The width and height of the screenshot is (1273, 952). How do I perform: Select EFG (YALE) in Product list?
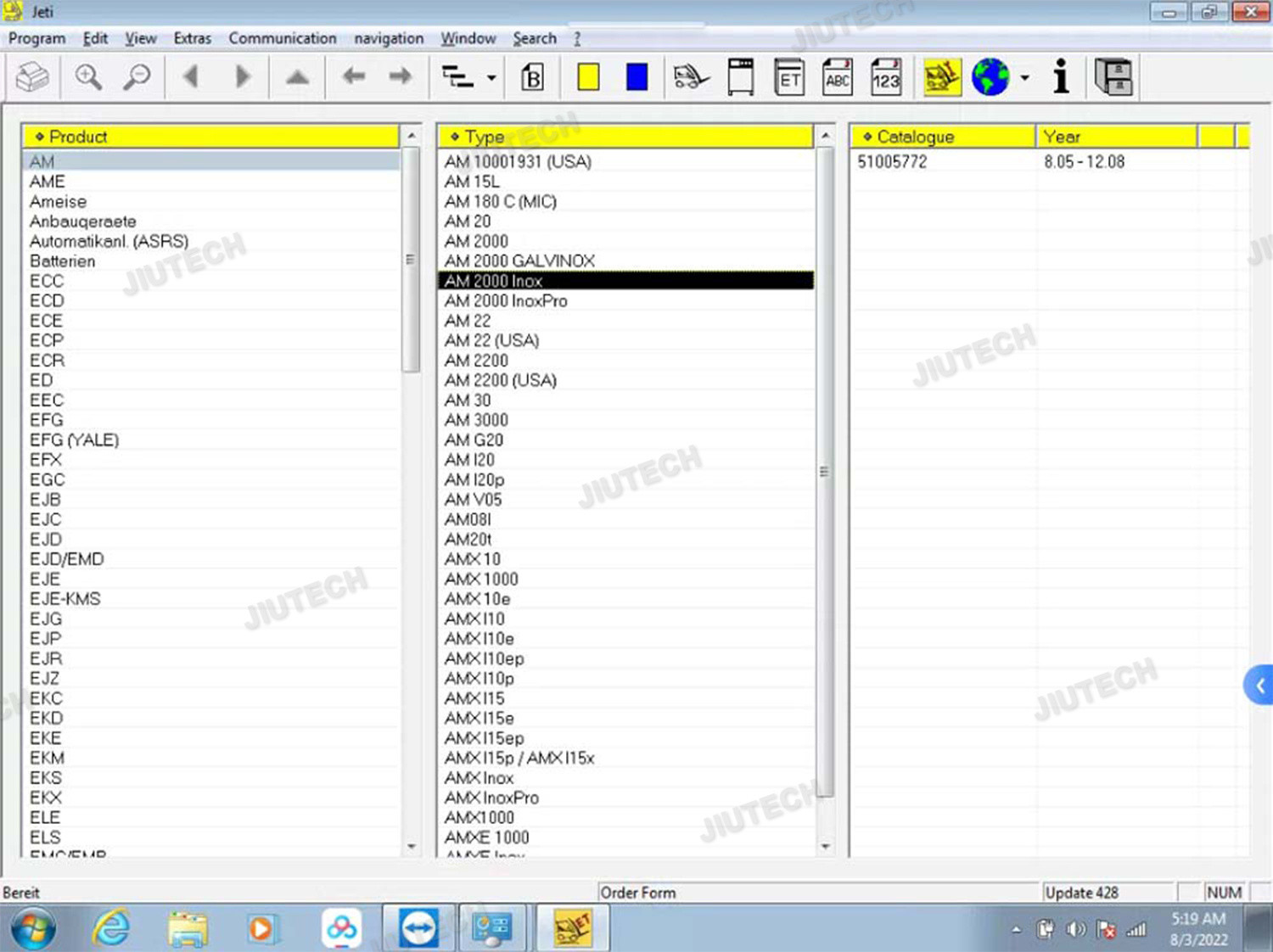click(x=211, y=440)
